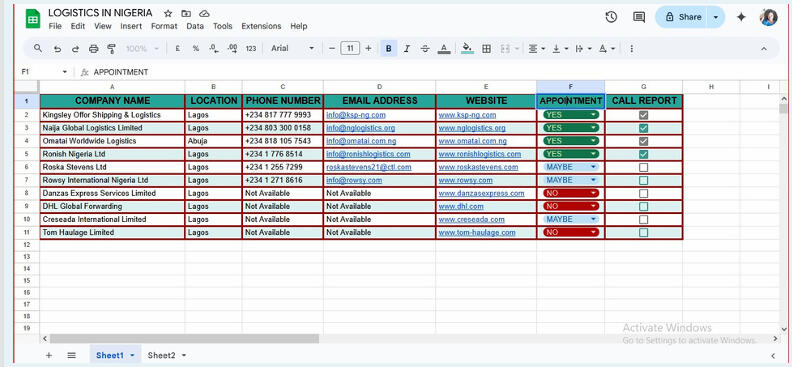
Task: Click the Google Sheets home icon
Action: 33,19
